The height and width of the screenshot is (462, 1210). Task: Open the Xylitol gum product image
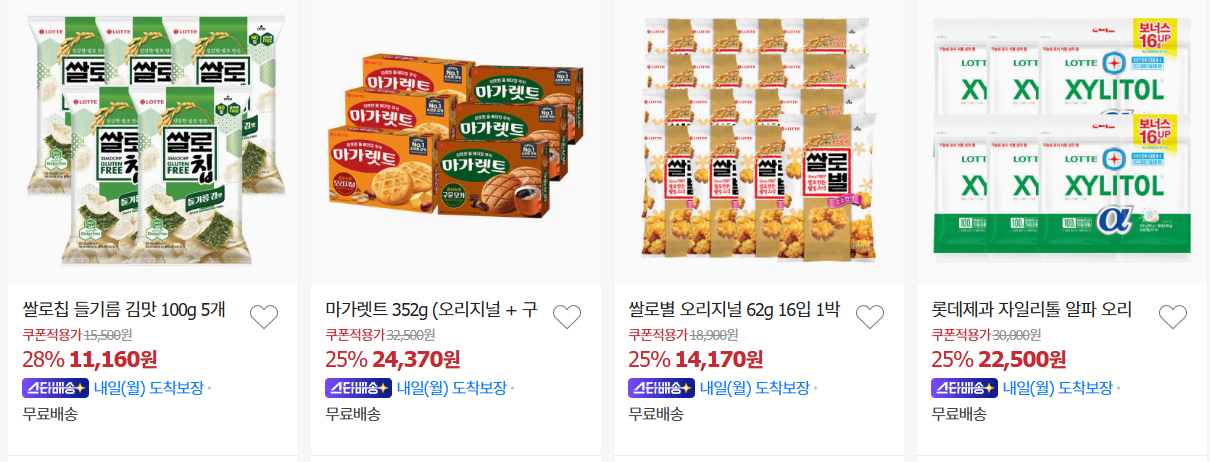[x=1061, y=141]
